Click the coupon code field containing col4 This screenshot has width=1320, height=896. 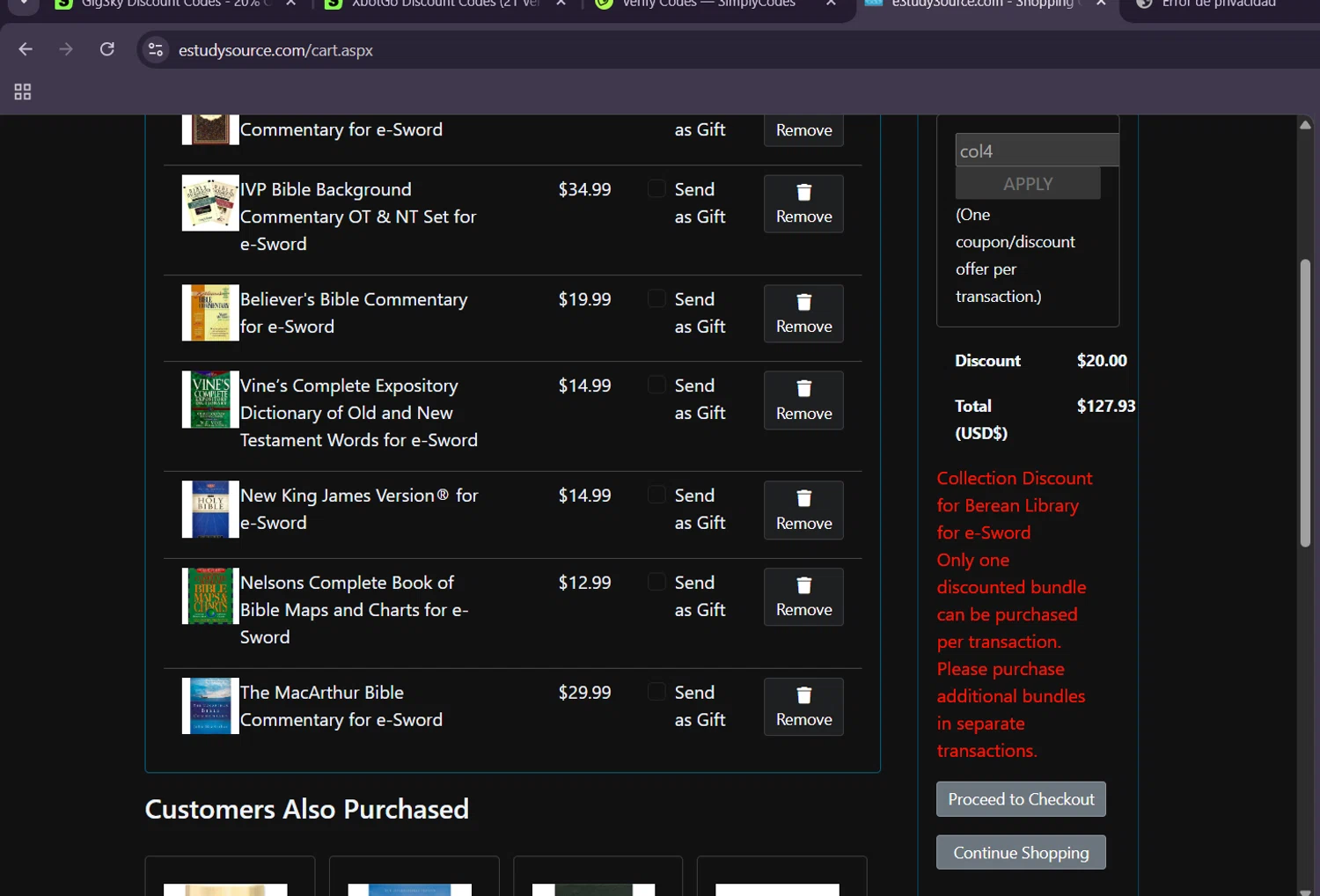1038,151
